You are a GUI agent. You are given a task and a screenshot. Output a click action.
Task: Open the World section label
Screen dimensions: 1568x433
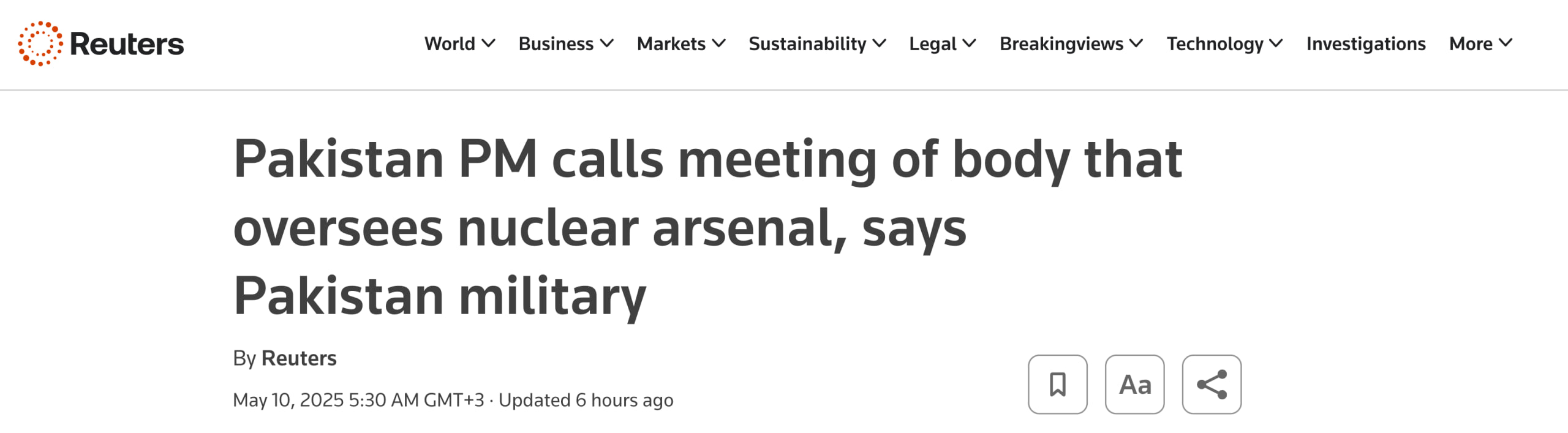click(450, 43)
